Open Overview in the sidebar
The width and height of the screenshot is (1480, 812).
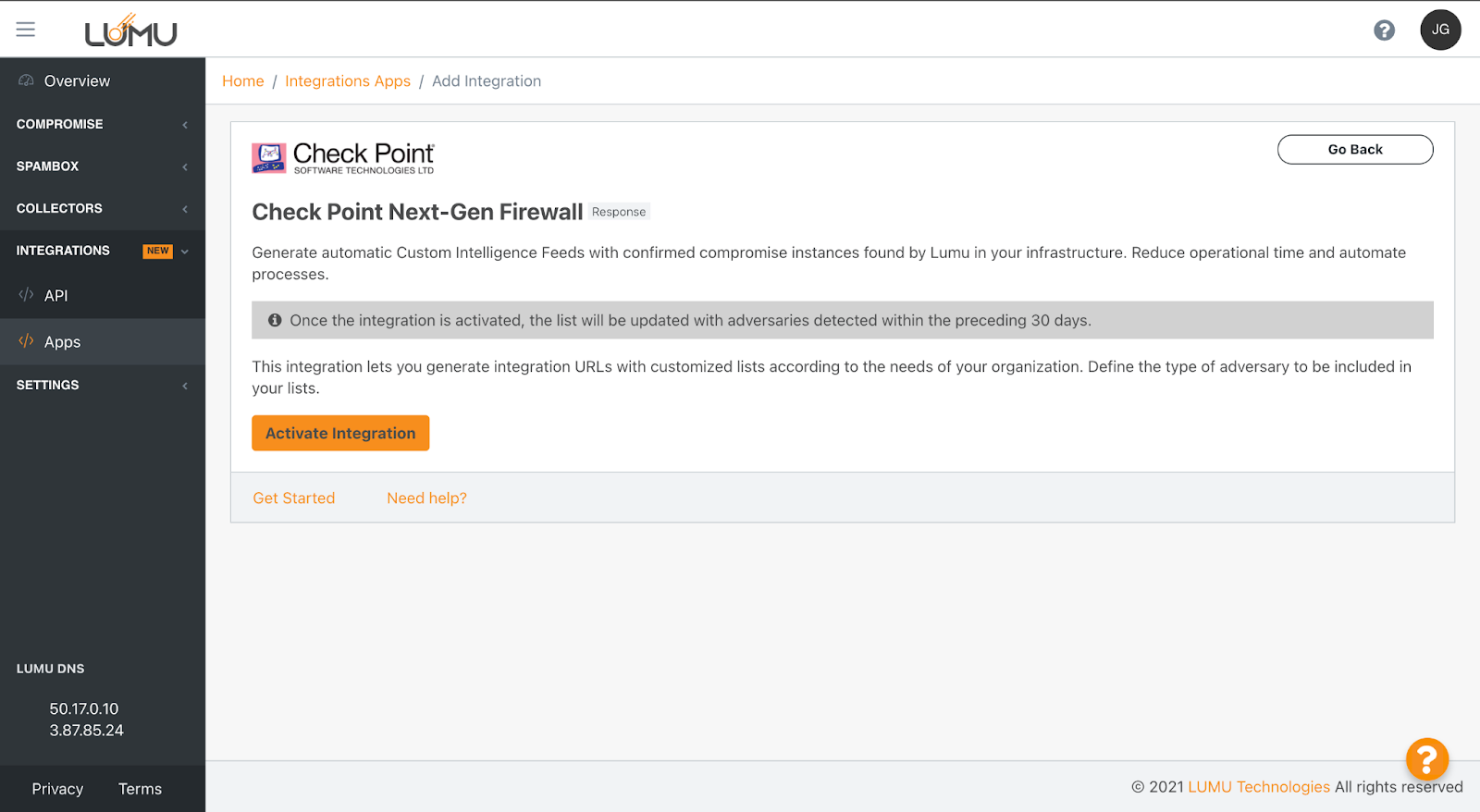77,81
